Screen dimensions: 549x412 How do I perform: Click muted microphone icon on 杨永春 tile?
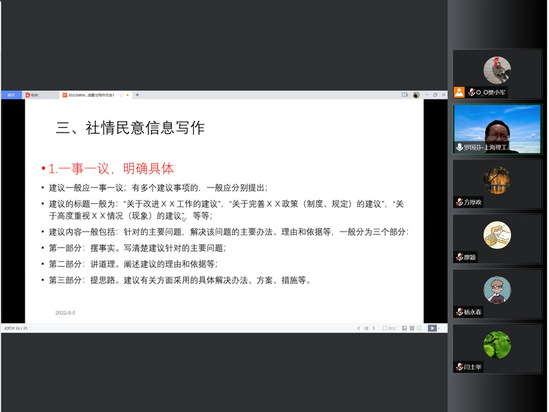(460, 312)
